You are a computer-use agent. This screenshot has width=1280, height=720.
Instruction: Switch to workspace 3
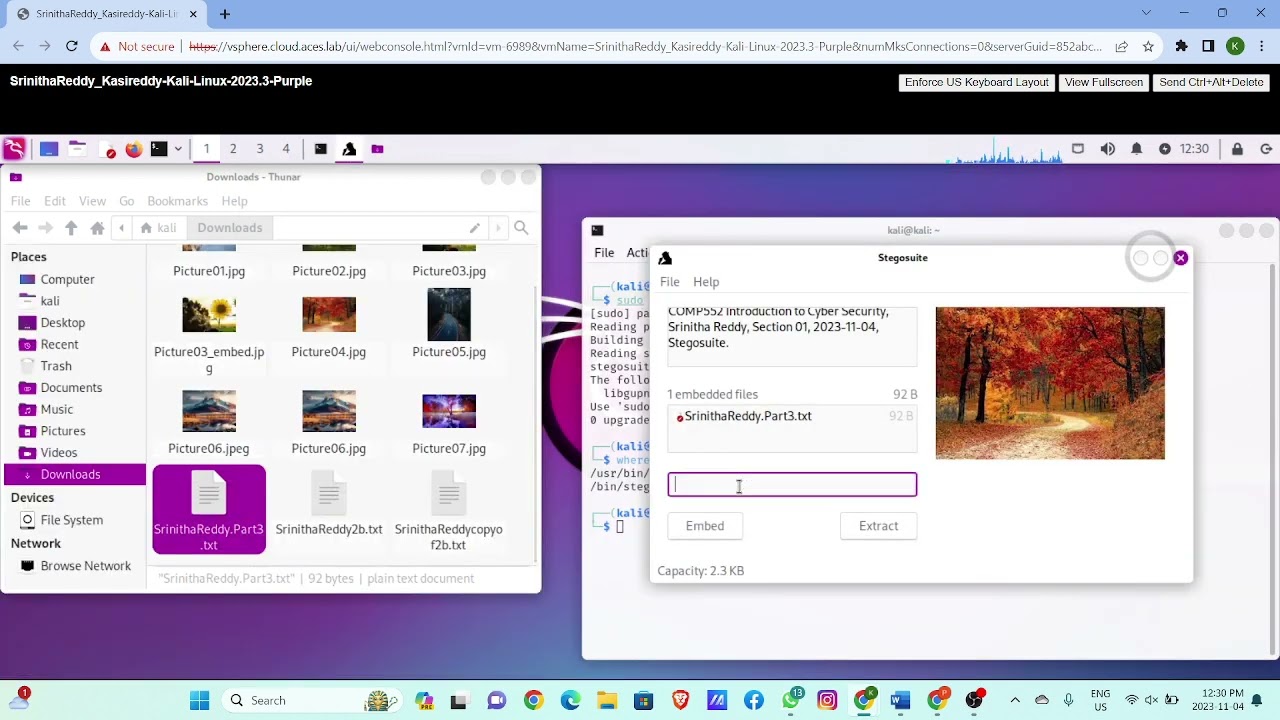pos(260,149)
